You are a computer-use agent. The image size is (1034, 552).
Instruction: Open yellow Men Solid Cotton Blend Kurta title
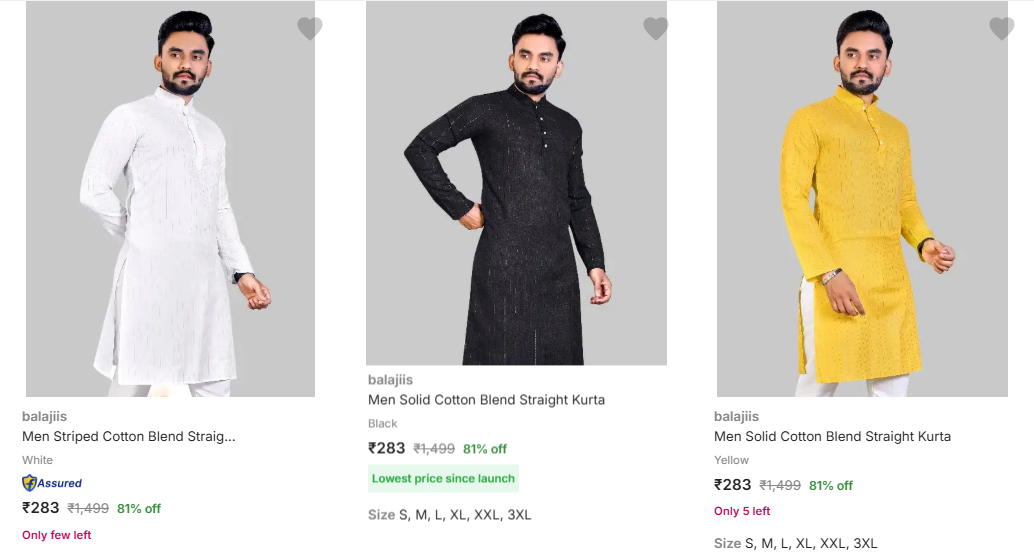[832, 436]
